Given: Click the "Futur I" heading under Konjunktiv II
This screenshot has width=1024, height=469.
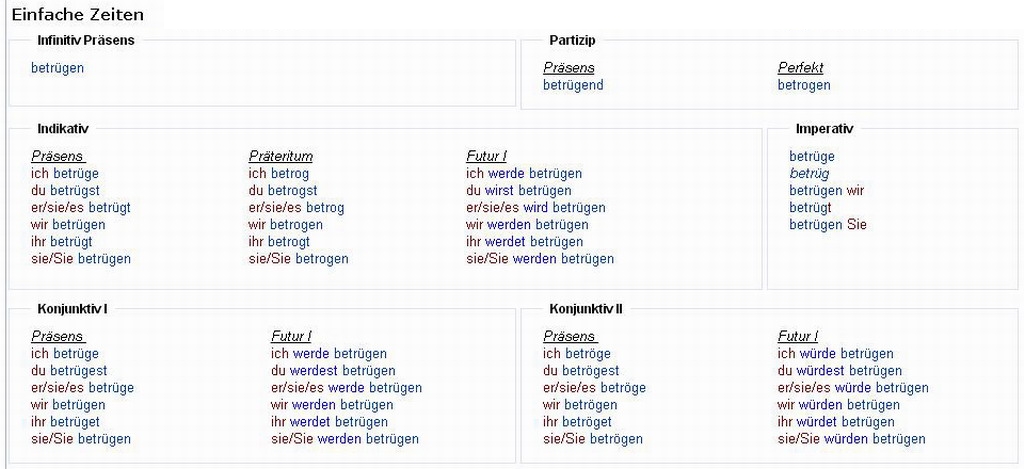Looking at the screenshot, I should (797, 336).
